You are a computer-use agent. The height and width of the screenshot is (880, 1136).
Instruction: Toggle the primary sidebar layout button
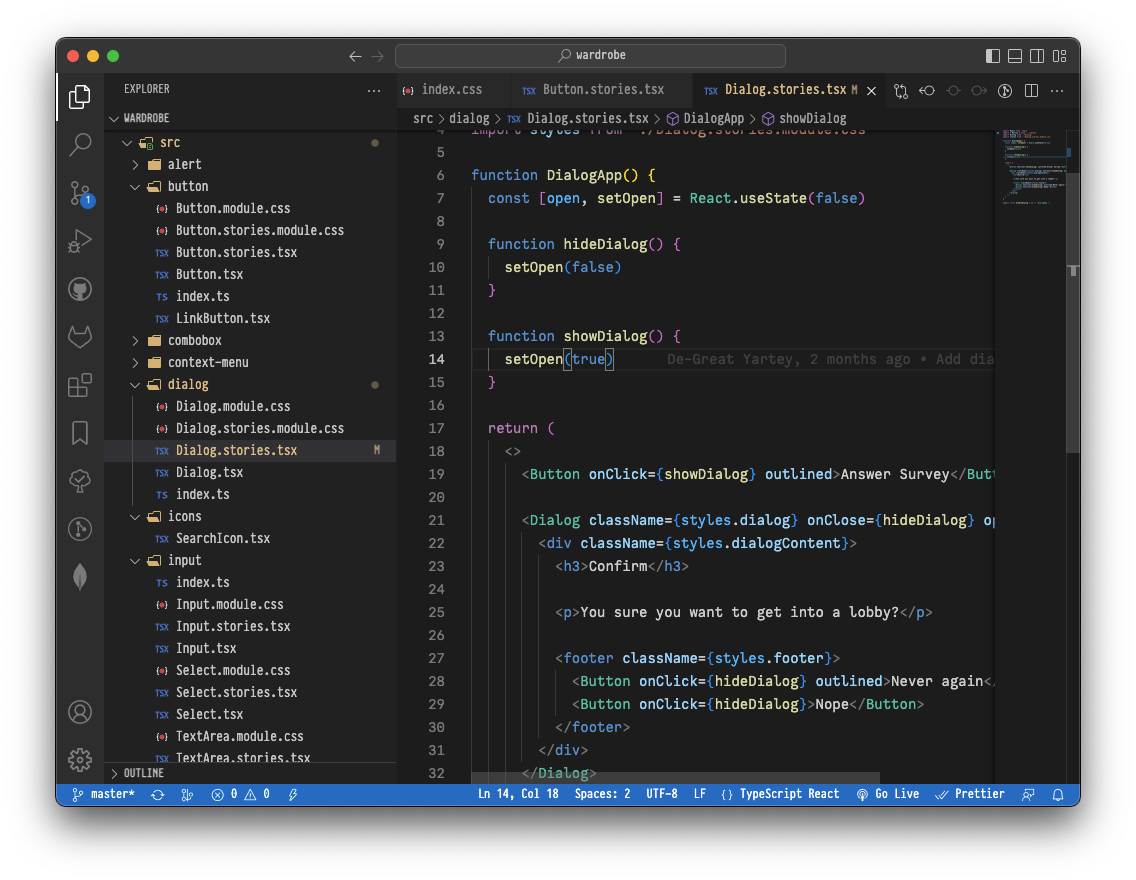click(x=992, y=56)
